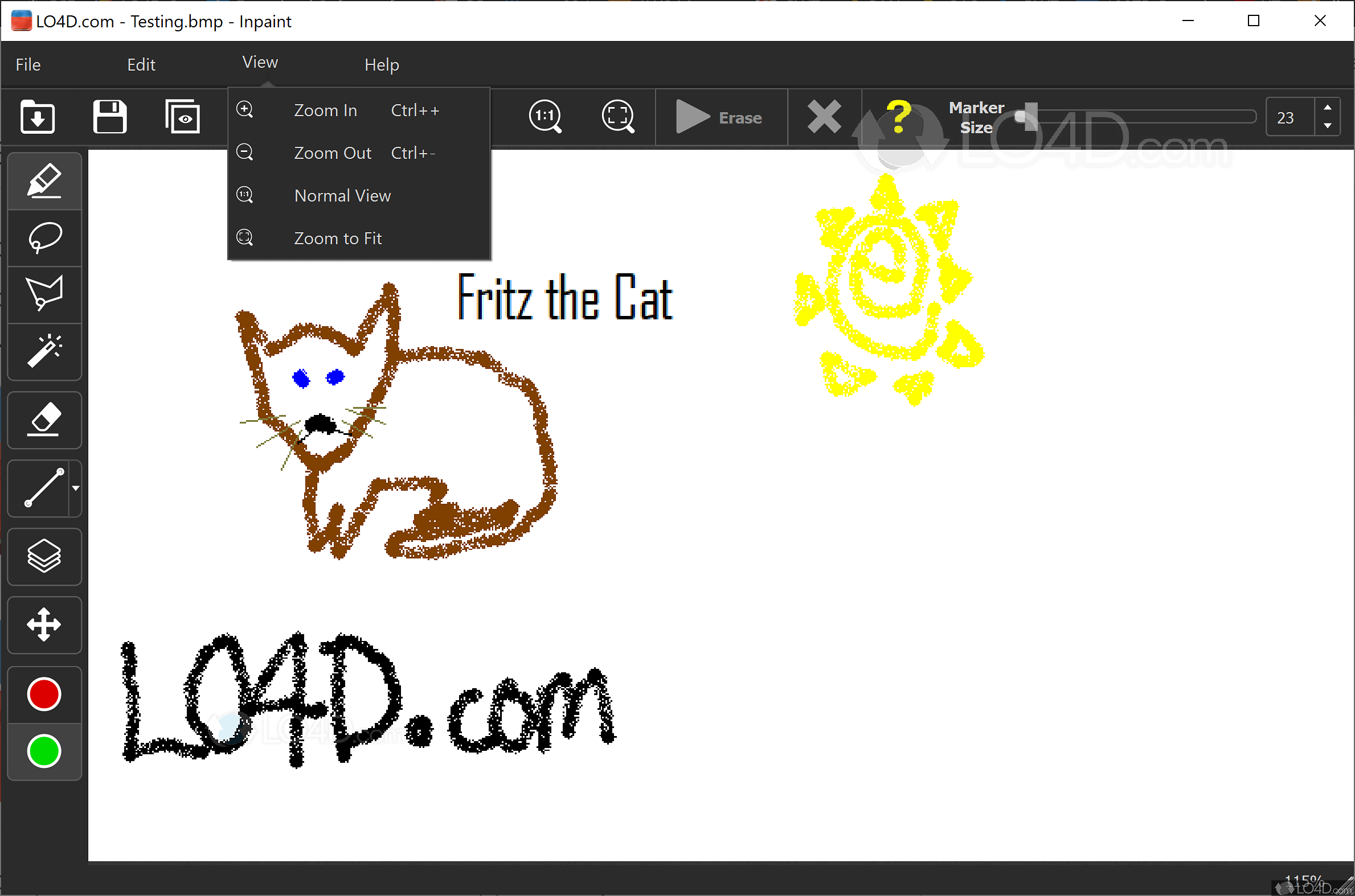Select the Eraser tool

coord(44,420)
